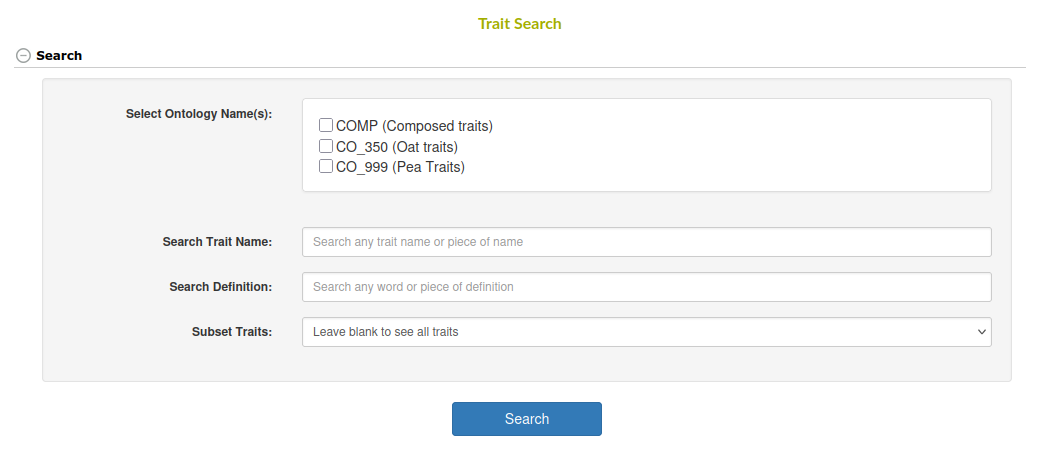Click the Trait Search page title
The width and height of the screenshot is (1040, 454).
click(520, 23)
